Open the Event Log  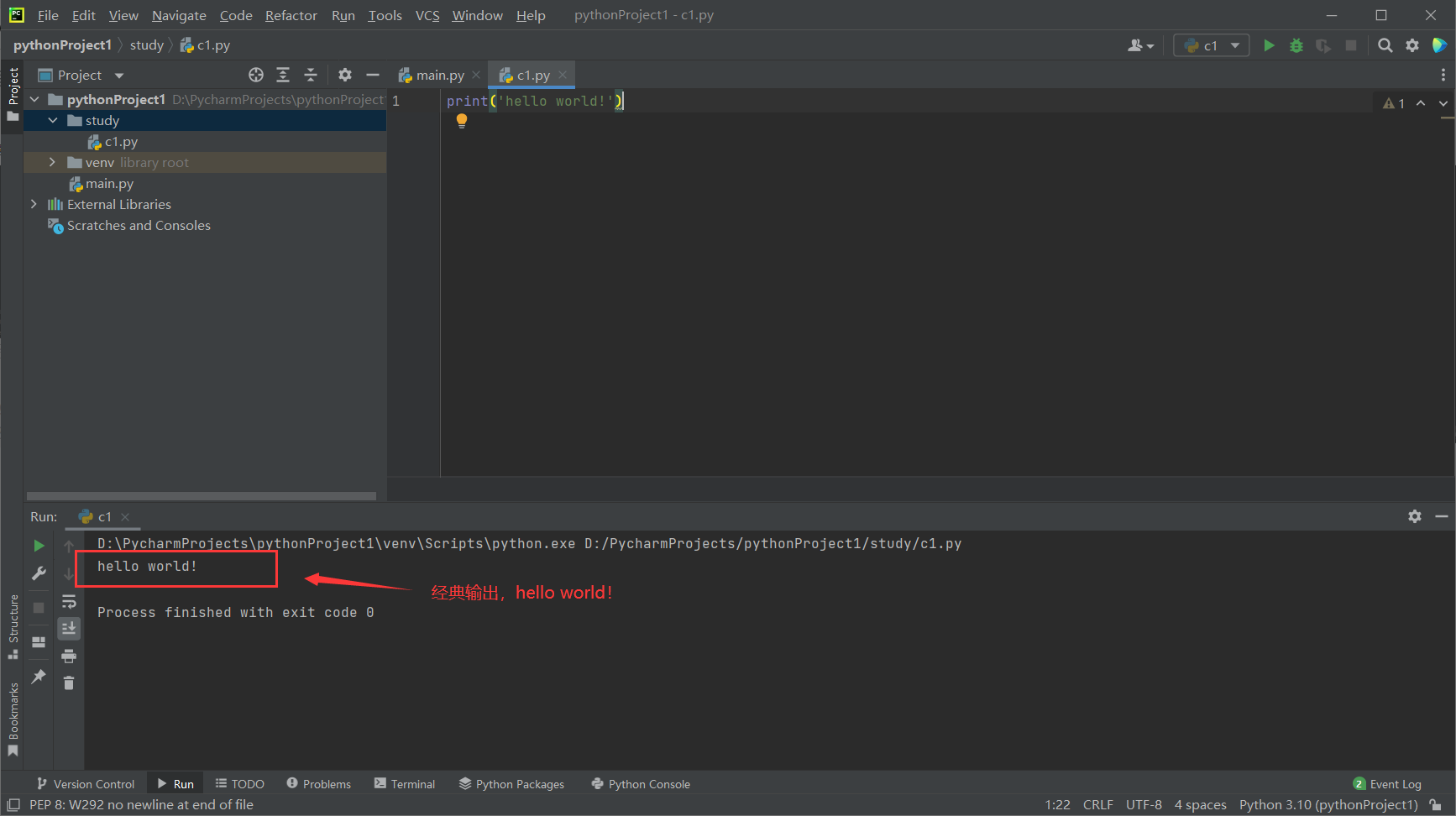1387,783
